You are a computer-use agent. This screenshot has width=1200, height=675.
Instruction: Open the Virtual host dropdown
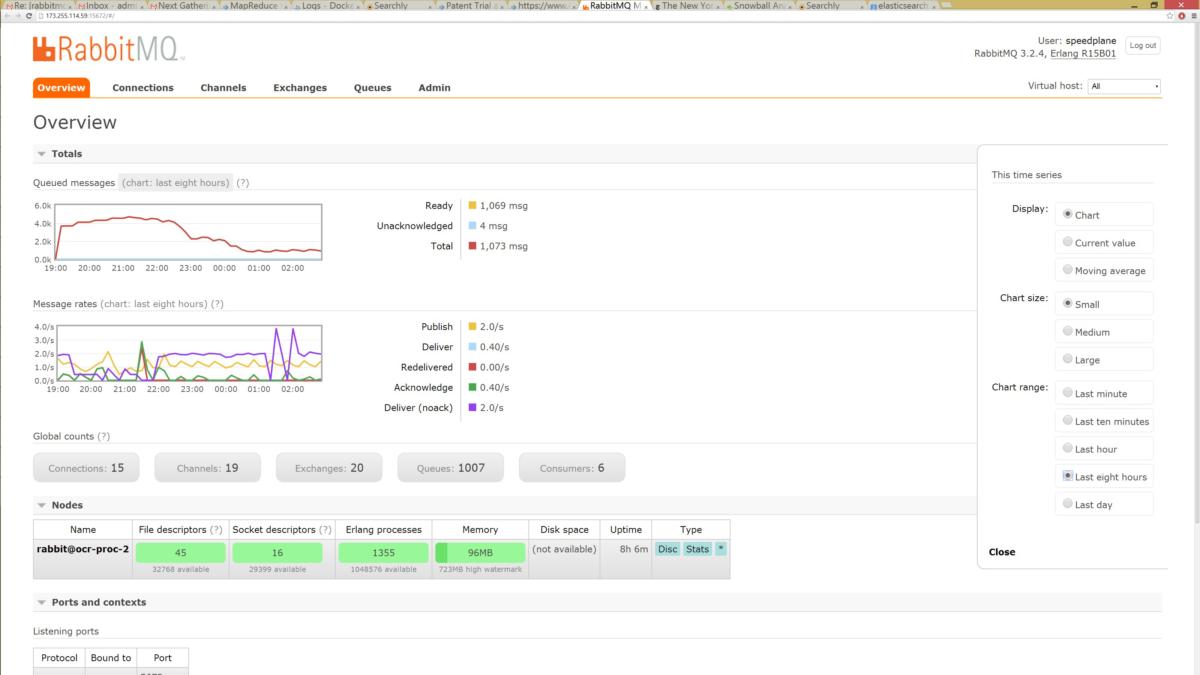coord(1124,86)
